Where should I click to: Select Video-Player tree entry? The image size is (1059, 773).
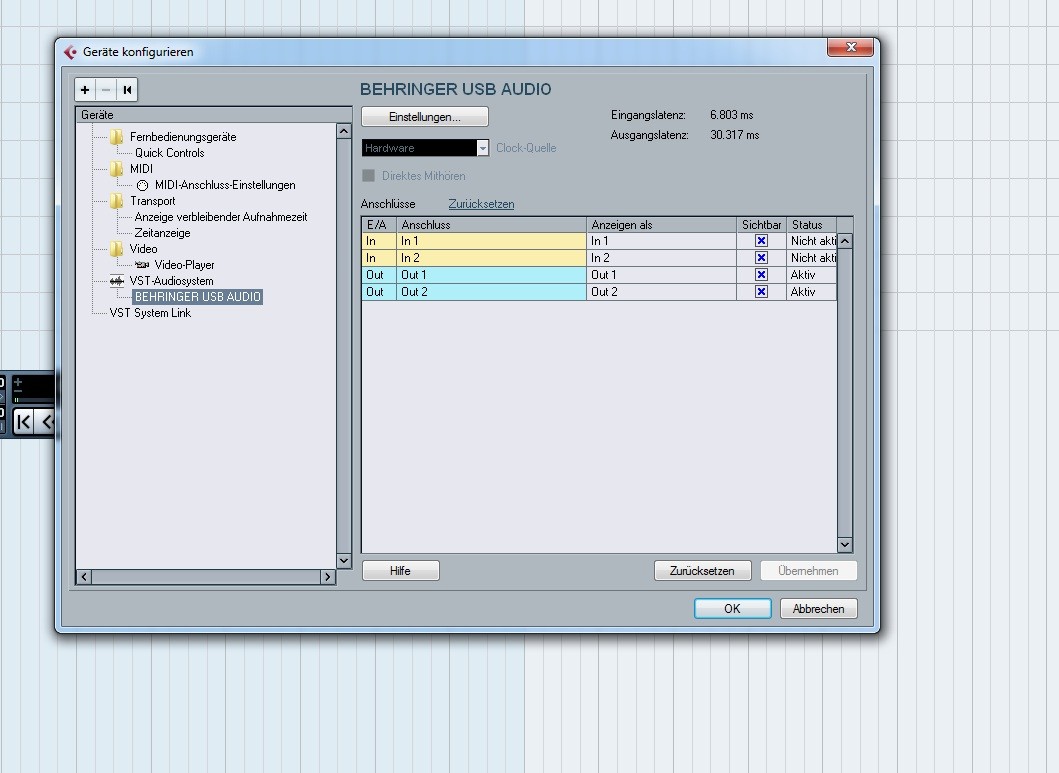coord(184,265)
